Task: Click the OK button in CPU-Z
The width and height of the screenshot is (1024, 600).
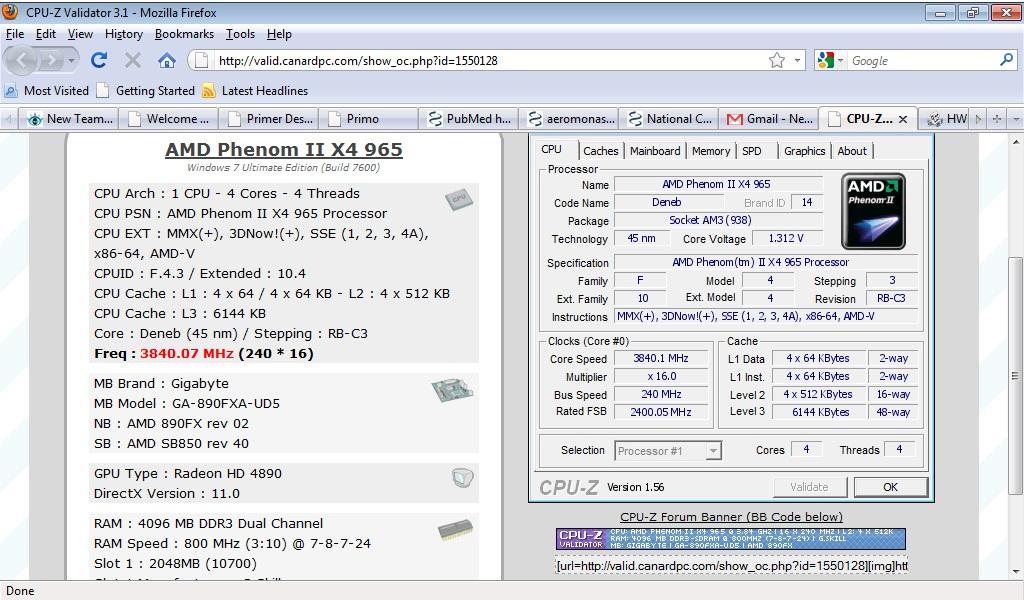Action: 891,487
